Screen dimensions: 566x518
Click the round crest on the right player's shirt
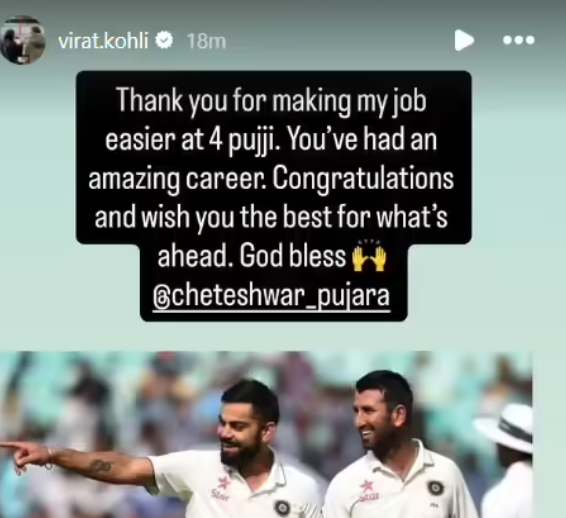[436, 488]
